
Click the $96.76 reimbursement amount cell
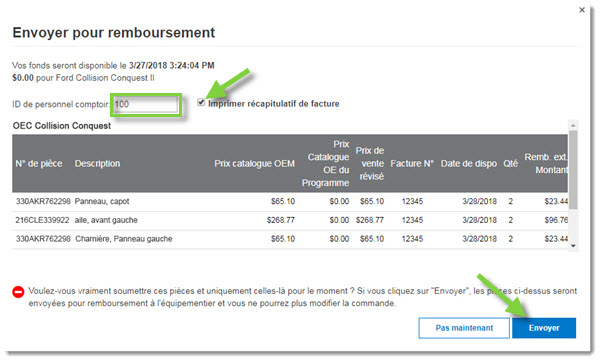pyautogui.click(x=556, y=220)
